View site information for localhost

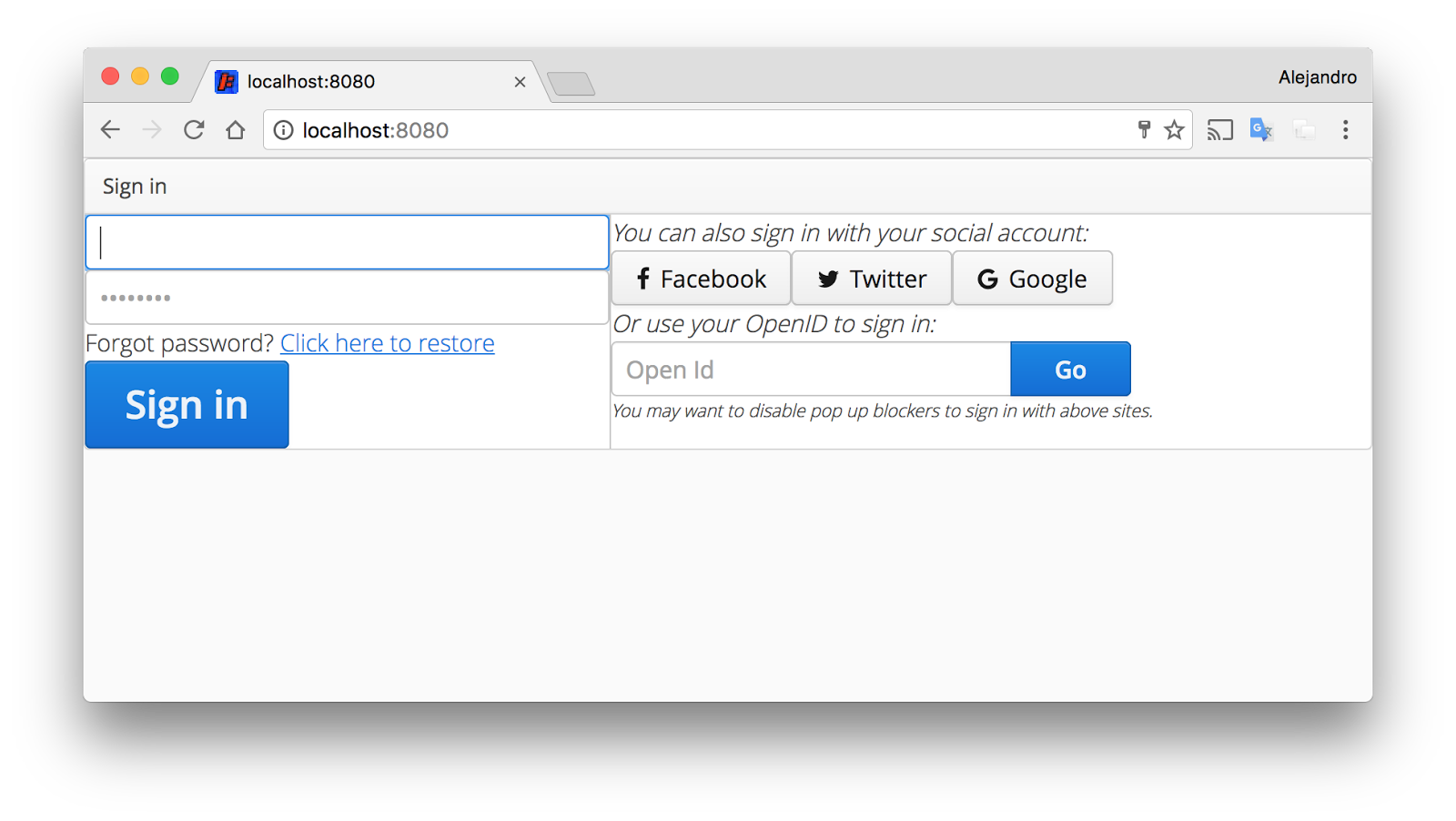(284, 130)
